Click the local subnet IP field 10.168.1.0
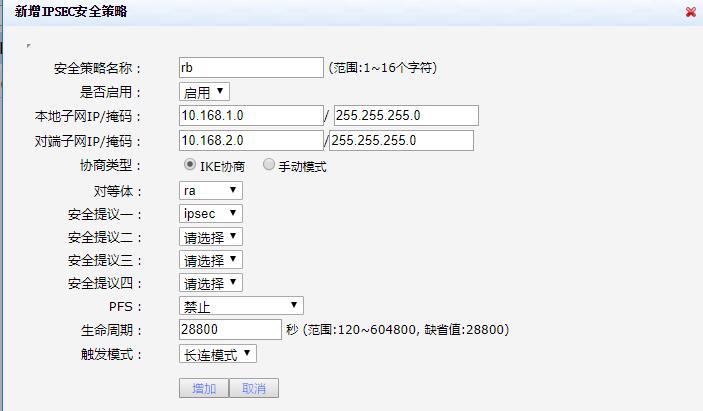703x411 pixels. pyautogui.click(x=250, y=116)
